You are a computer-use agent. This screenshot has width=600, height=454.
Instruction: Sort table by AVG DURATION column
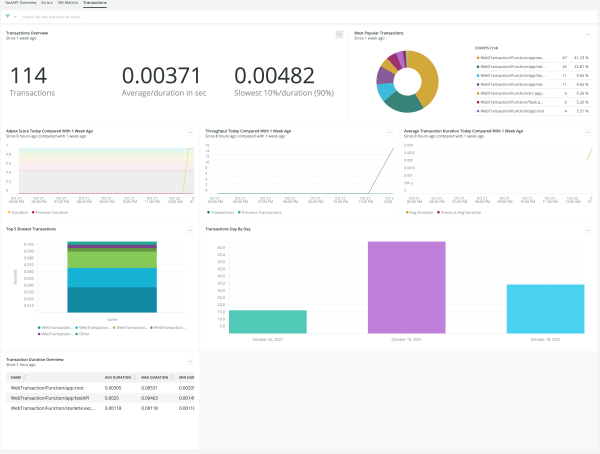(119, 377)
